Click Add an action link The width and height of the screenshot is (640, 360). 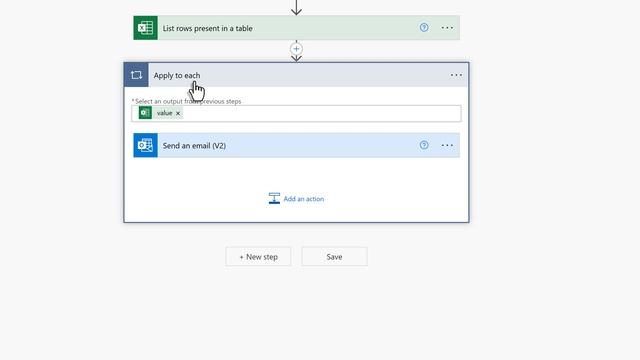(304, 199)
